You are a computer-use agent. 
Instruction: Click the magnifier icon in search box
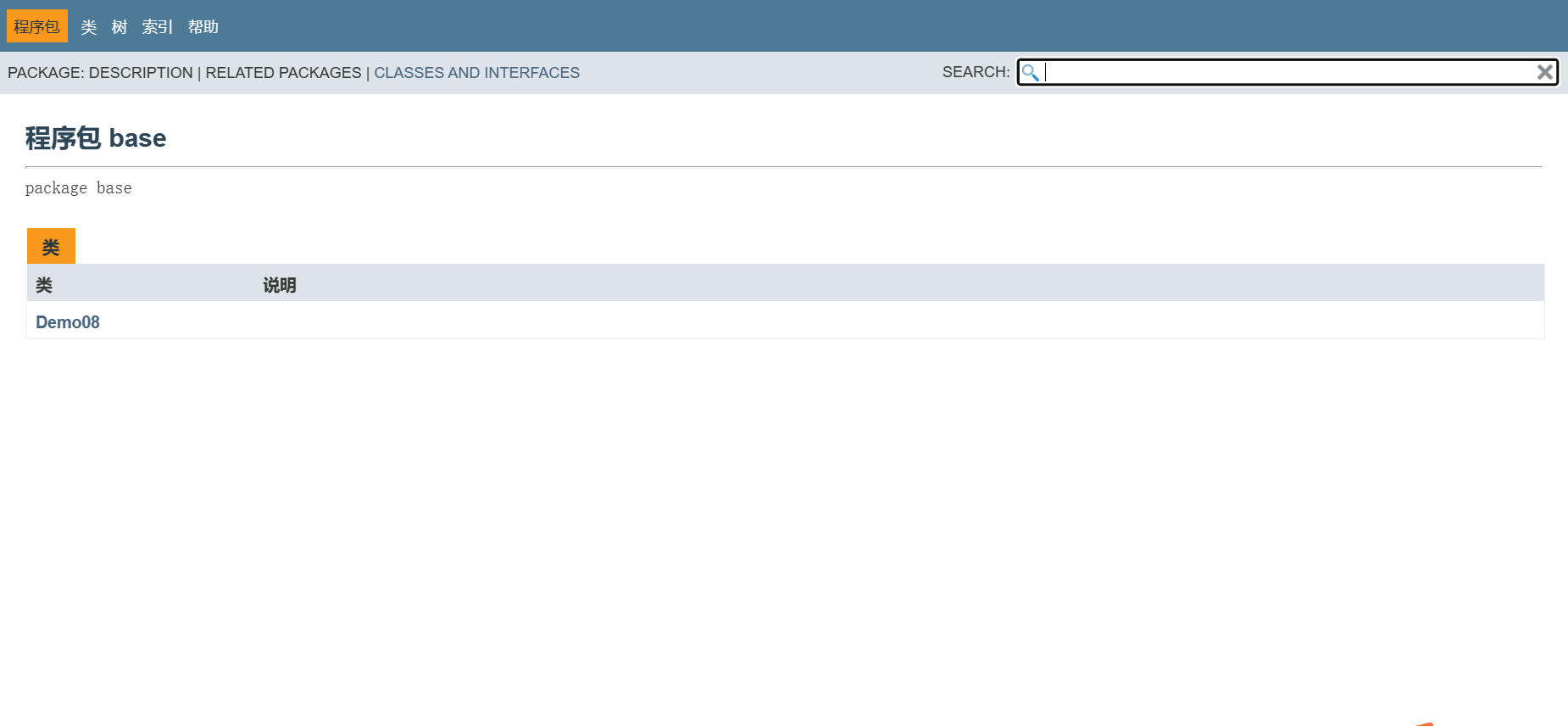pos(1030,72)
